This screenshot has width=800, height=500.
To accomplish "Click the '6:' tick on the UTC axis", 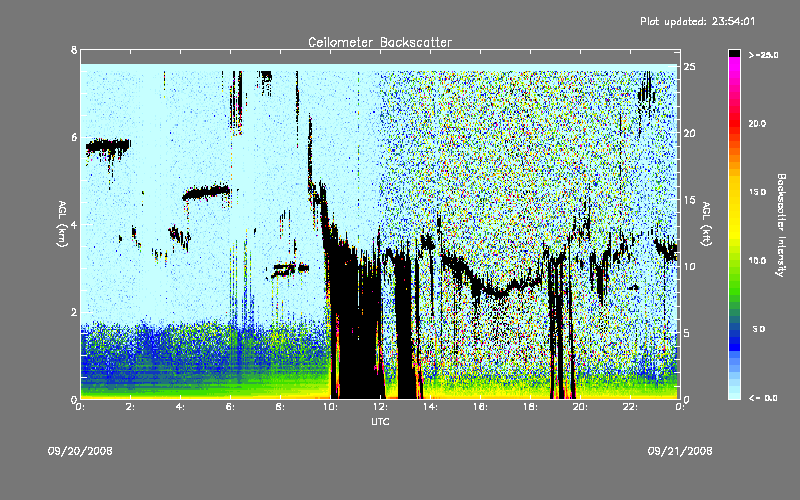I will point(231,407).
